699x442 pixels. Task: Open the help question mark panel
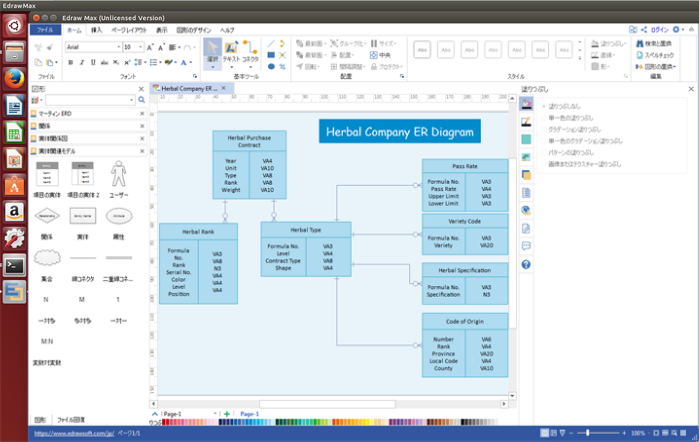[526, 264]
